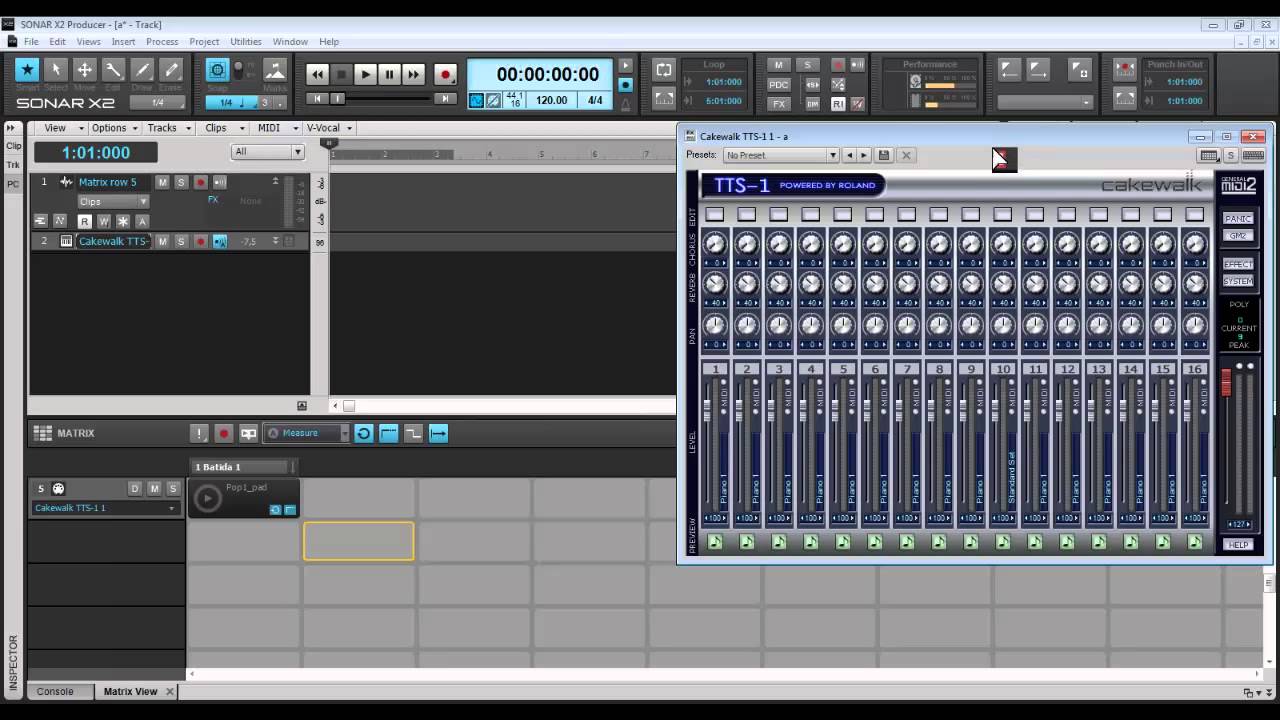Go to next TTS-1 preset arrow
This screenshot has width=1280, height=720.
point(865,155)
